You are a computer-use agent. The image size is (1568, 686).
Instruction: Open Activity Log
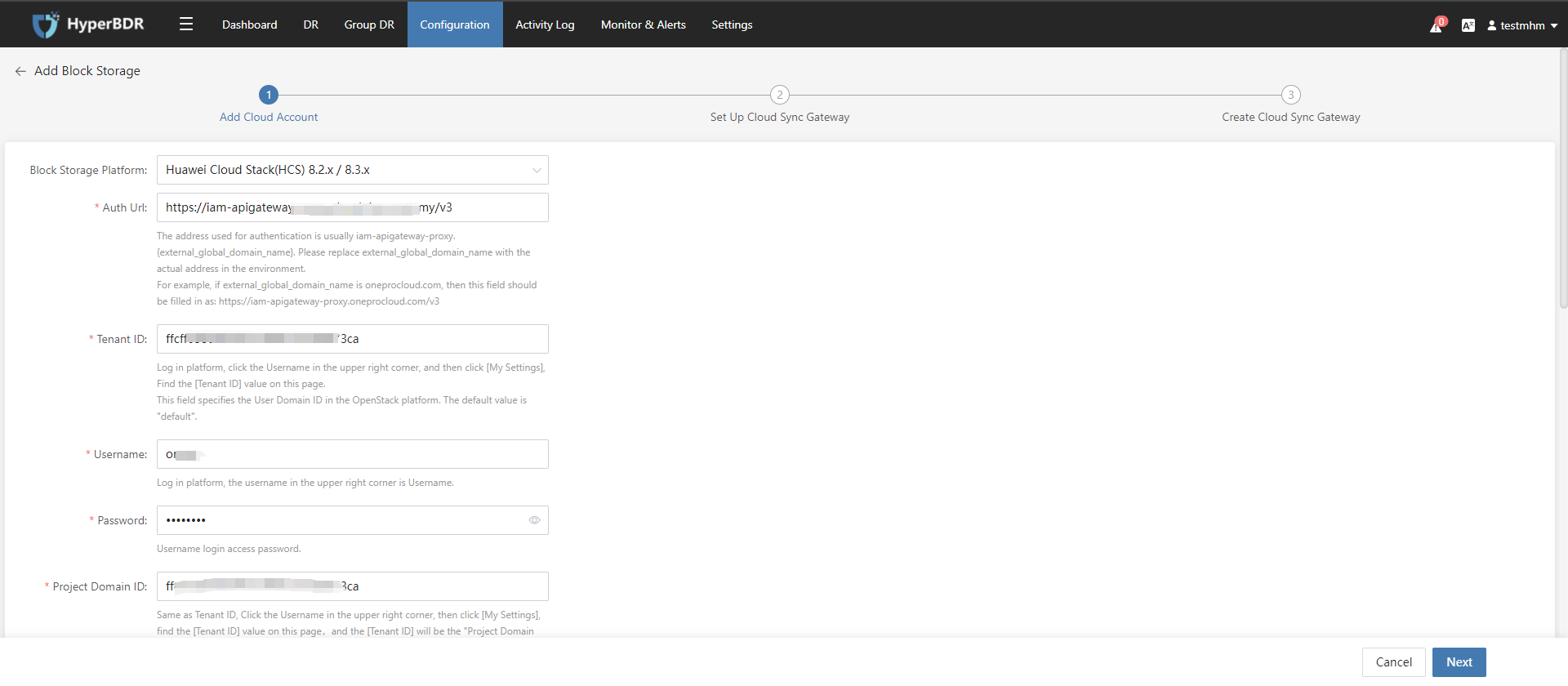click(x=545, y=24)
